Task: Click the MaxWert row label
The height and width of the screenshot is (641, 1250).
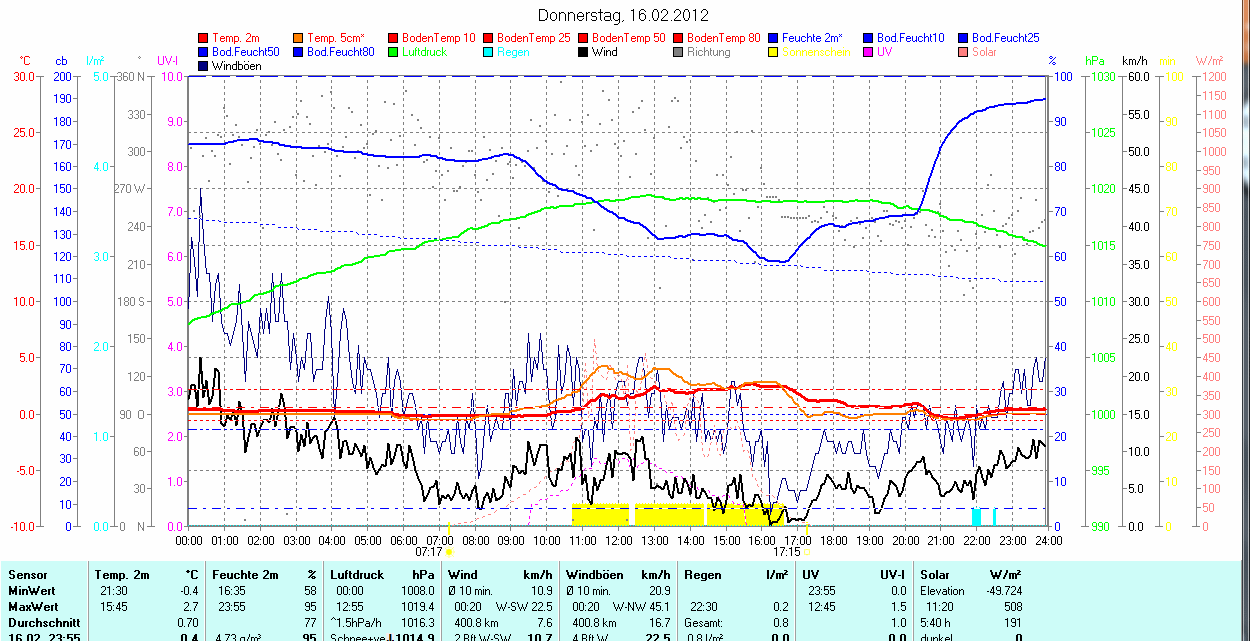Action: click(33, 607)
